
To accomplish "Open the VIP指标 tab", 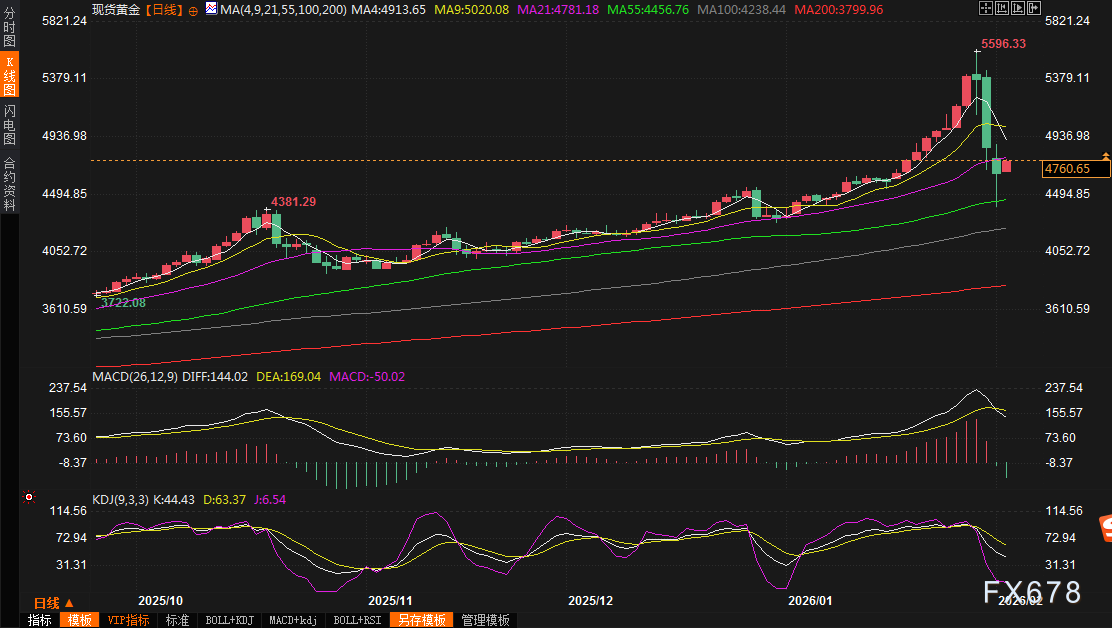I will click(x=128, y=620).
